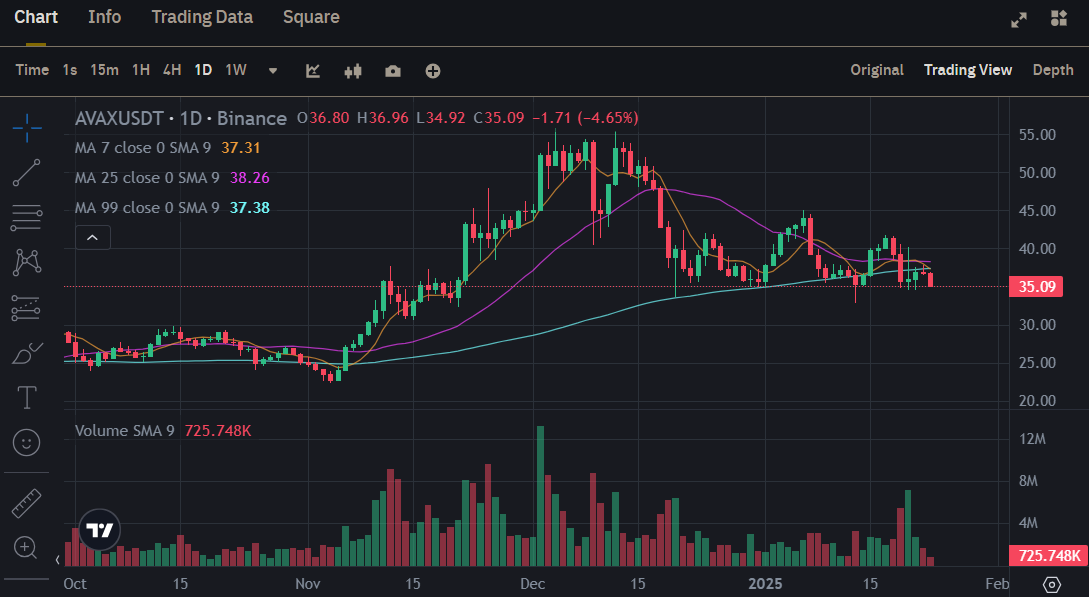Select the brush drawing tool
Screen dimensions: 1089x597
click(x=27, y=353)
